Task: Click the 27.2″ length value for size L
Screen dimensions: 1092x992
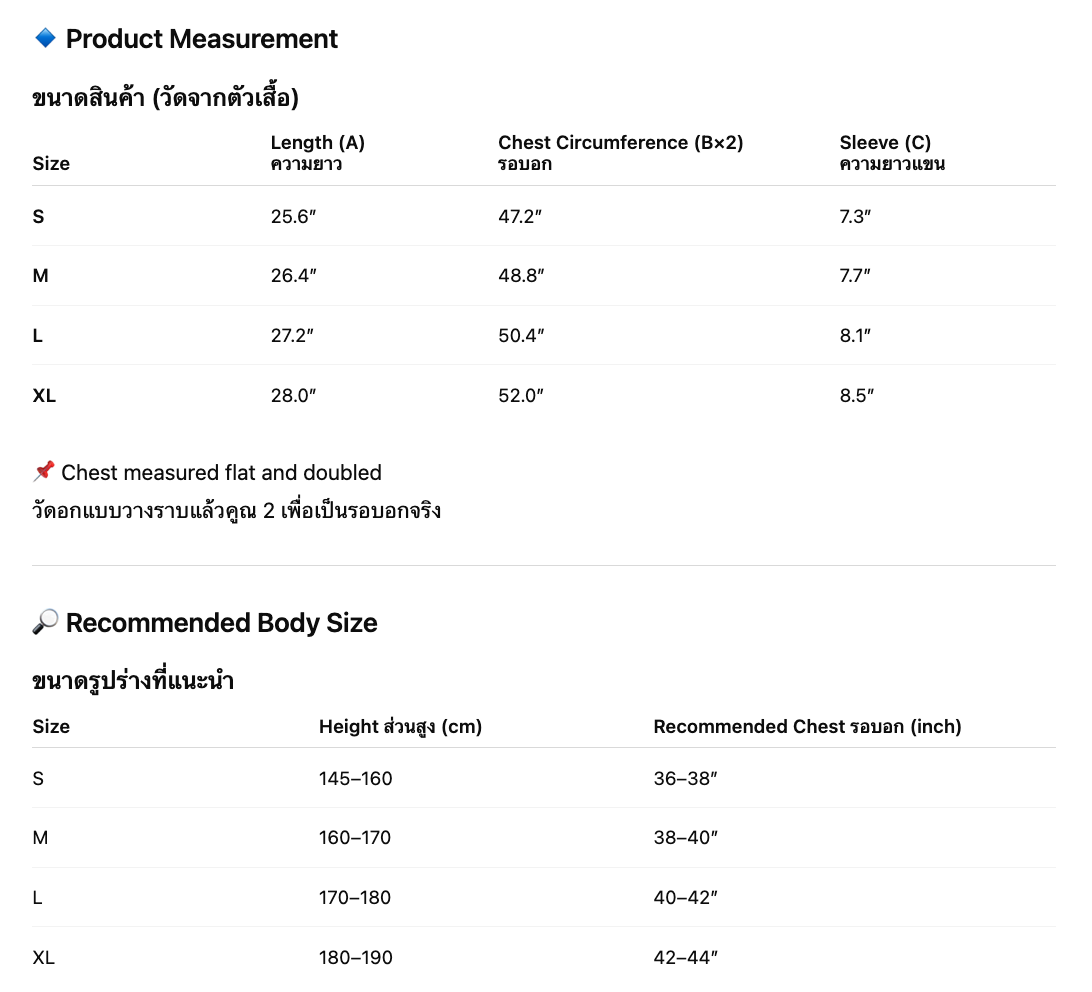Action: (x=292, y=336)
